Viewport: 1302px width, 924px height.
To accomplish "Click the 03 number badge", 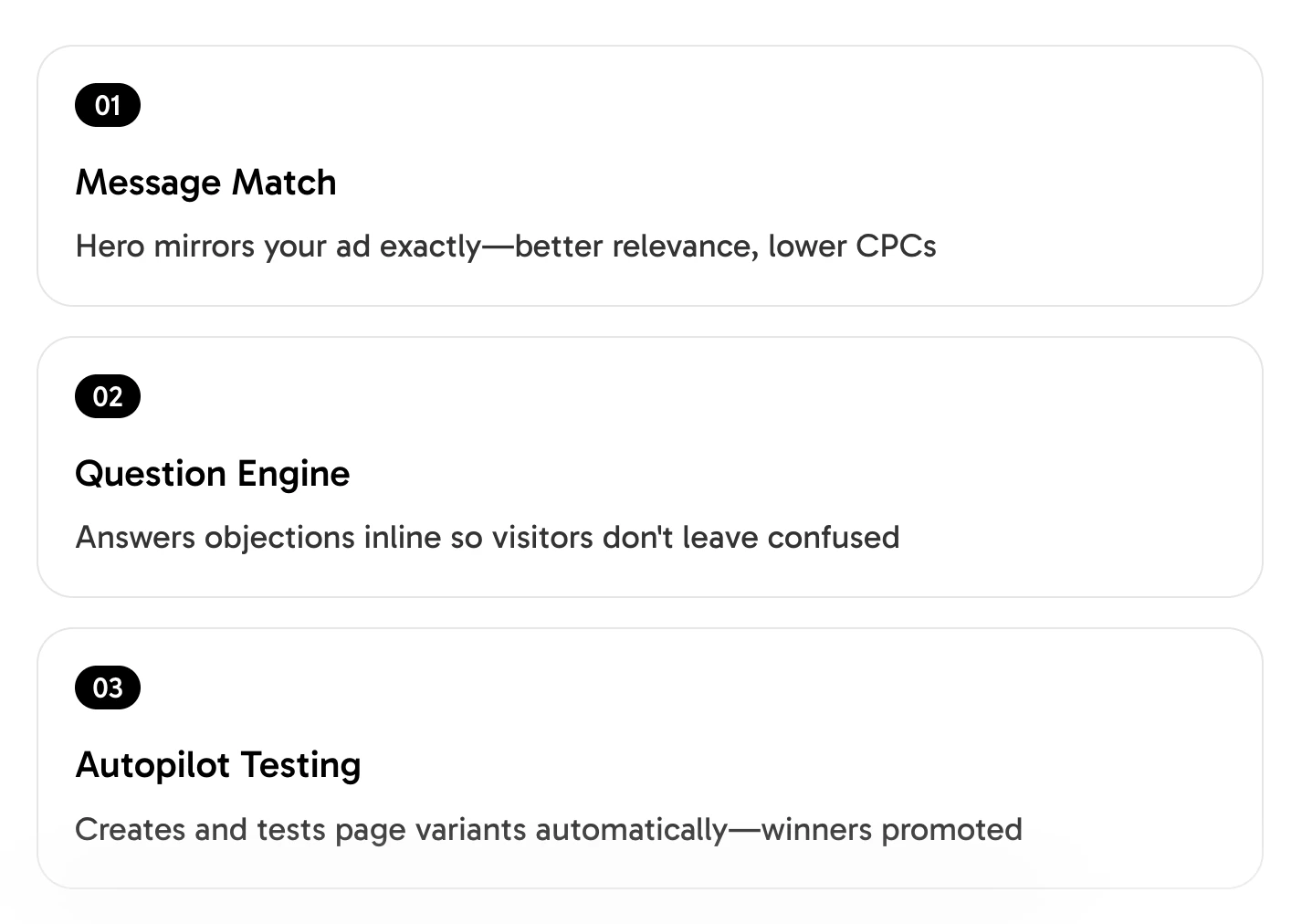I will pos(108,688).
